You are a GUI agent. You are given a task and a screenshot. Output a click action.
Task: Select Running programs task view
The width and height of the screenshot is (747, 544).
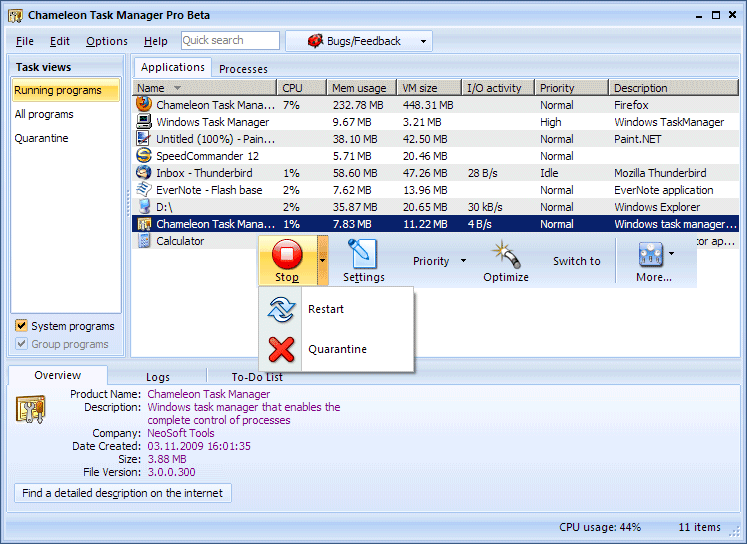pyautogui.click(x=66, y=90)
